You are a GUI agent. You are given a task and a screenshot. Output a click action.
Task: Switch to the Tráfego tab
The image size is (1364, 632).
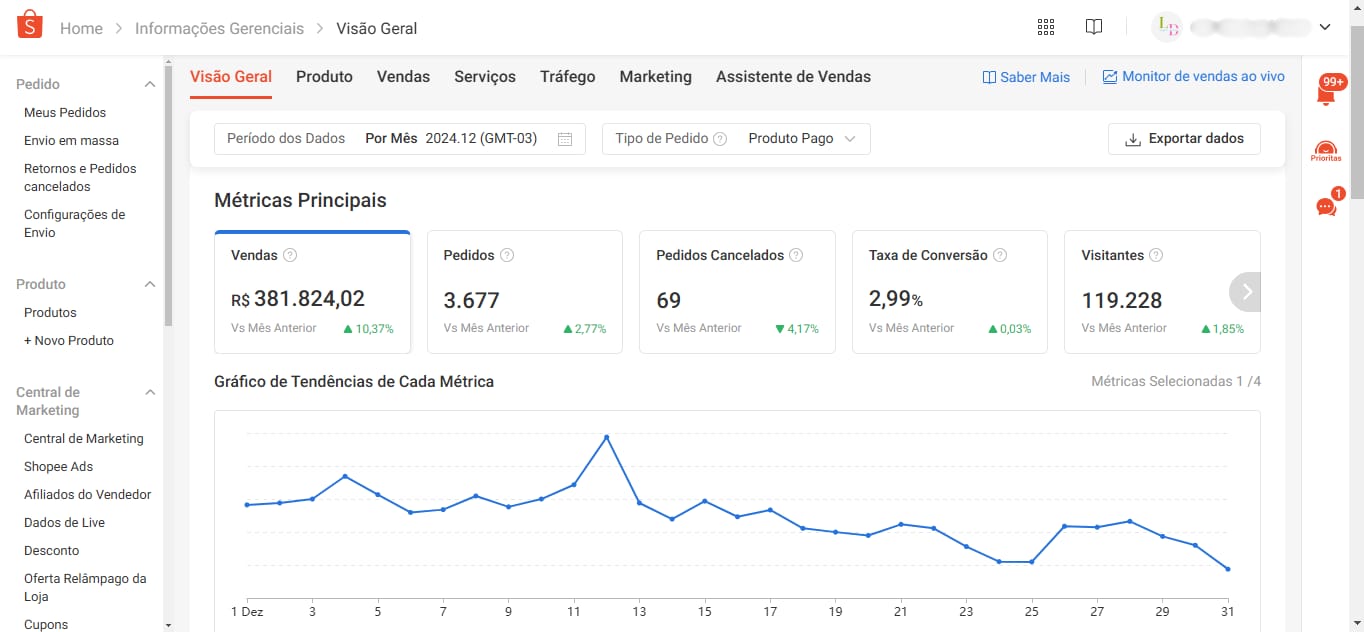[x=567, y=77]
